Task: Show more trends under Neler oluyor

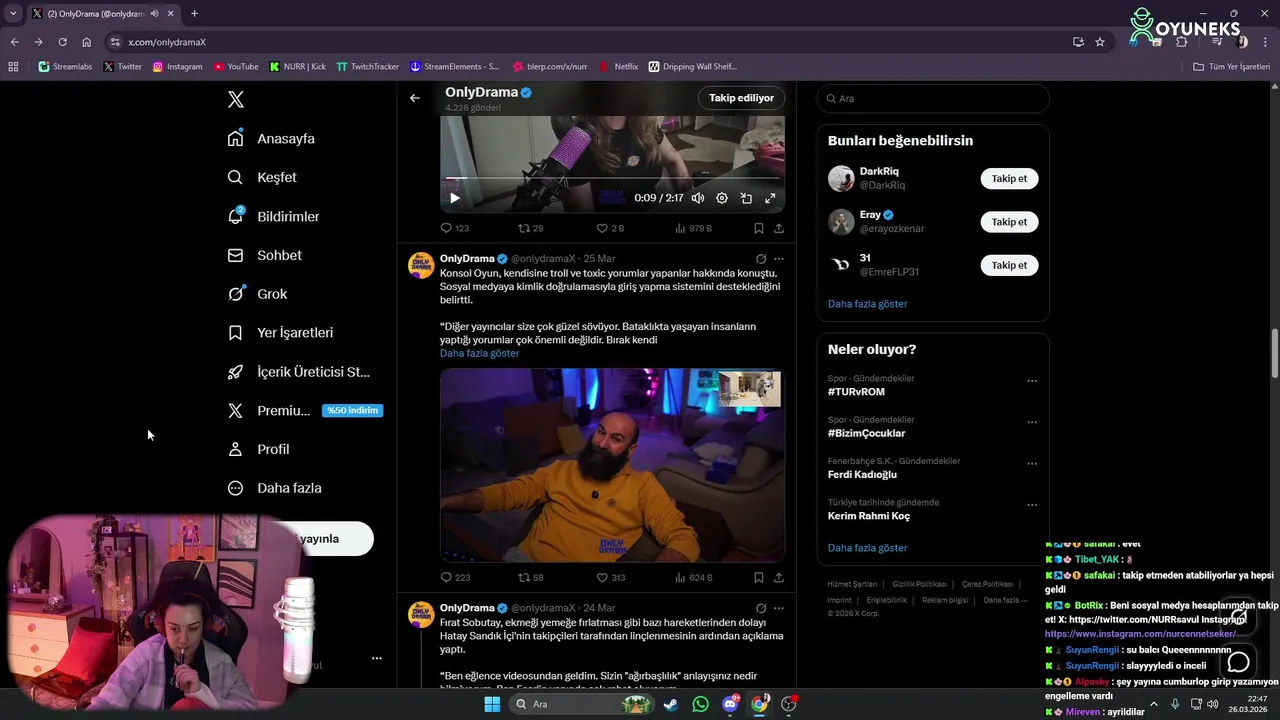Action: (867, 548)
